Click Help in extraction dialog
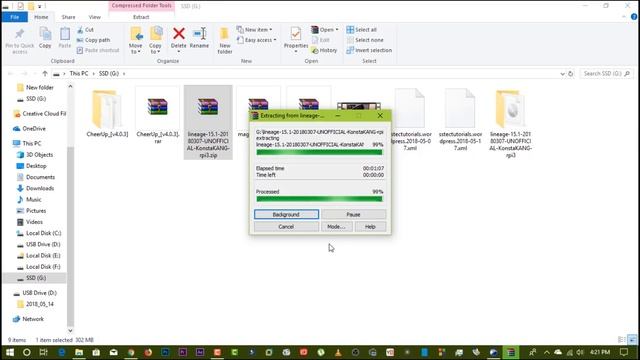Screen dimensions: 640x360 (x=370, y=227)
